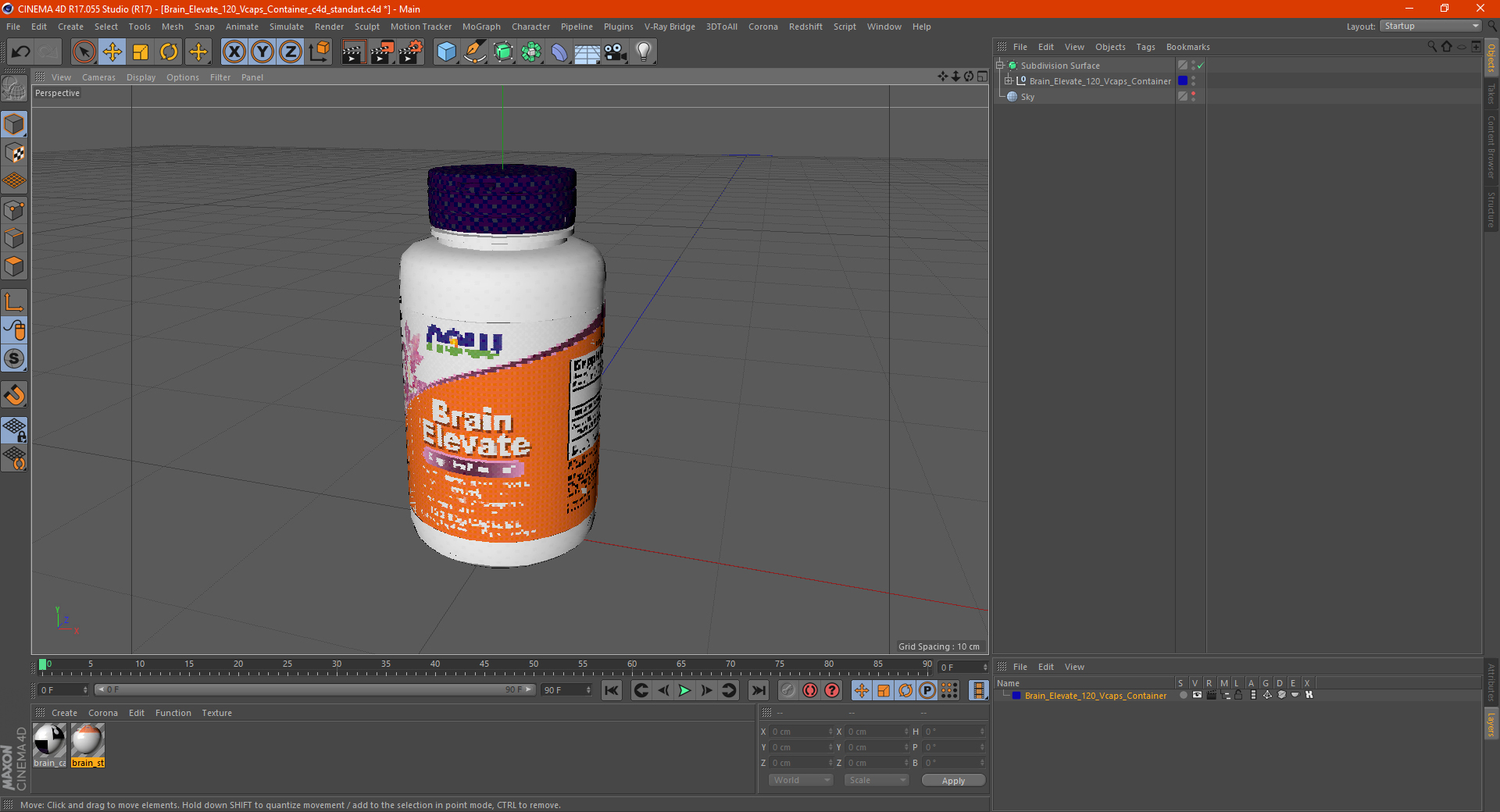The image size is (1500, 812).
Task: Add a Camera object
Action: coord(616,52)
